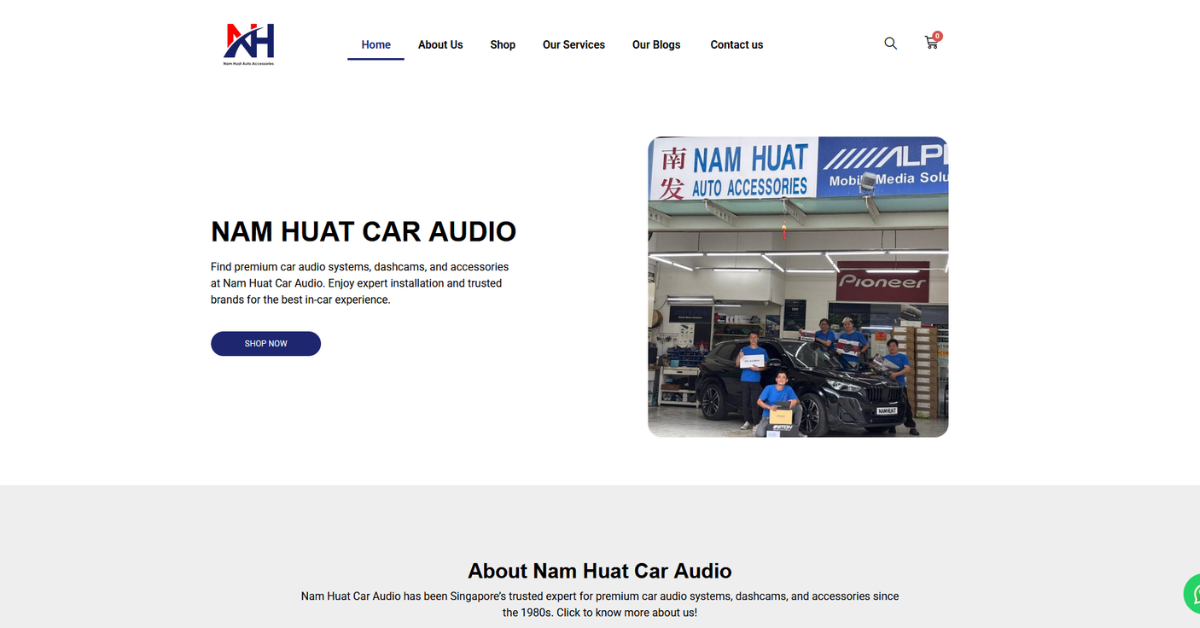Image resolution: width=1200 pixels, height=628 pixels.
Task: Open the search magnifier icon
Action: [x=890, y=43]
